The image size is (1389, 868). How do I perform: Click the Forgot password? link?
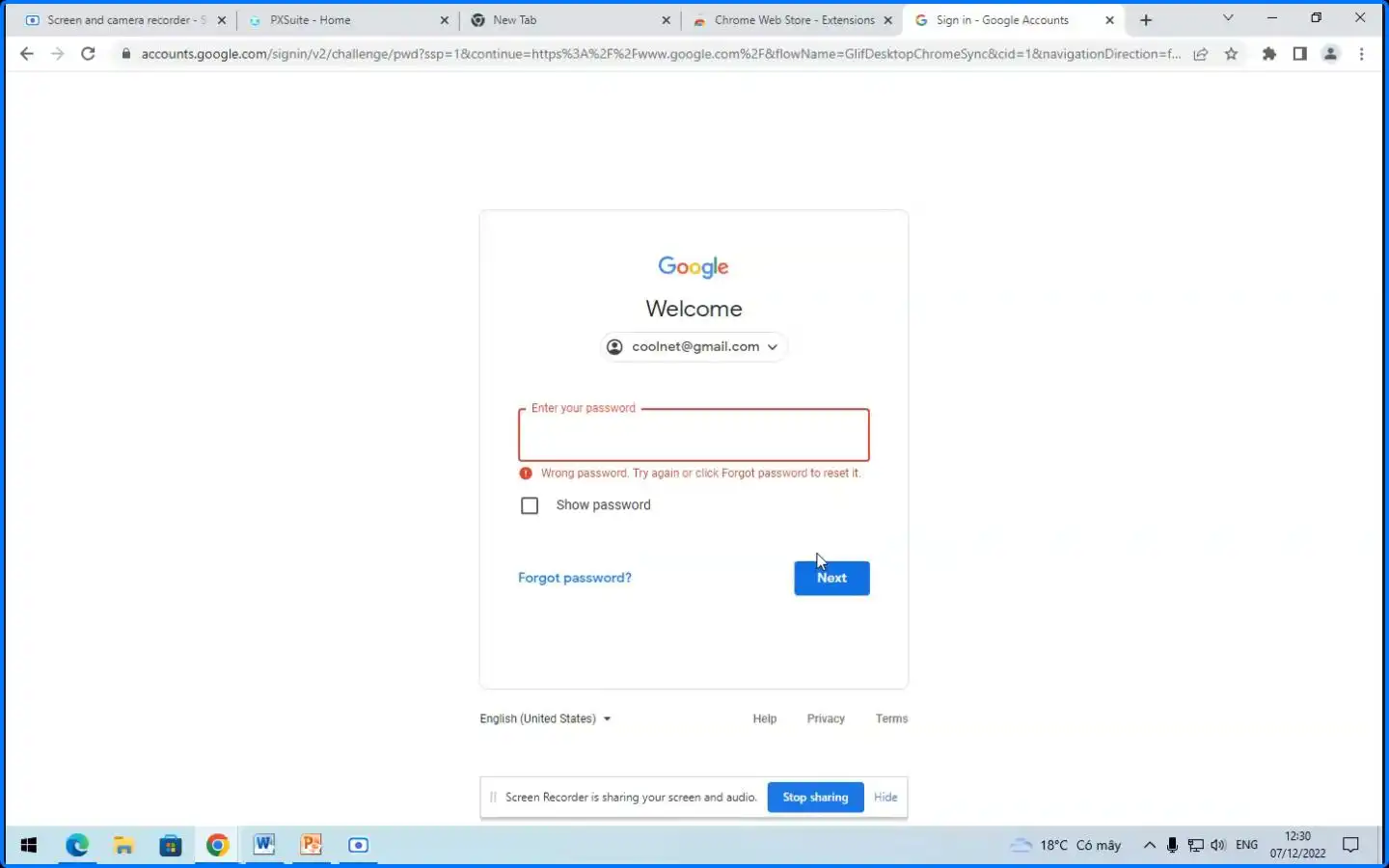(575, 578)
